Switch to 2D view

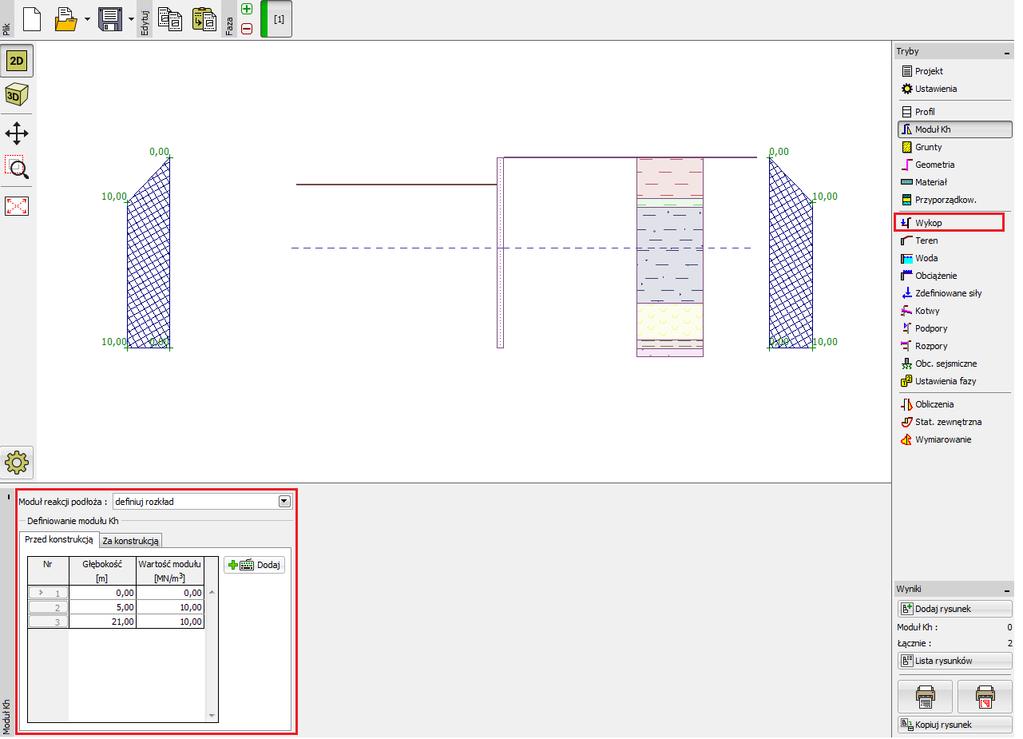click(x=17, y=61)
